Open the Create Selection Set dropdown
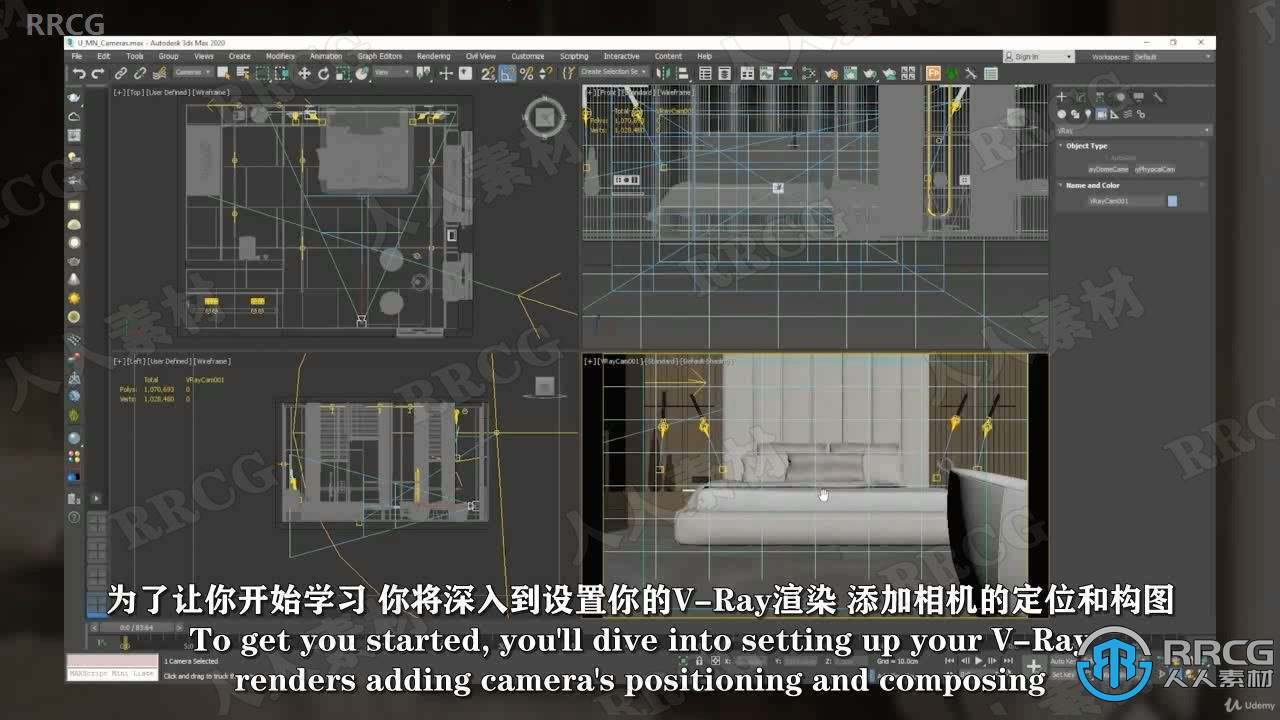Image resolution: width=1280 pixels, height=720 pixels. coord(614,72)
